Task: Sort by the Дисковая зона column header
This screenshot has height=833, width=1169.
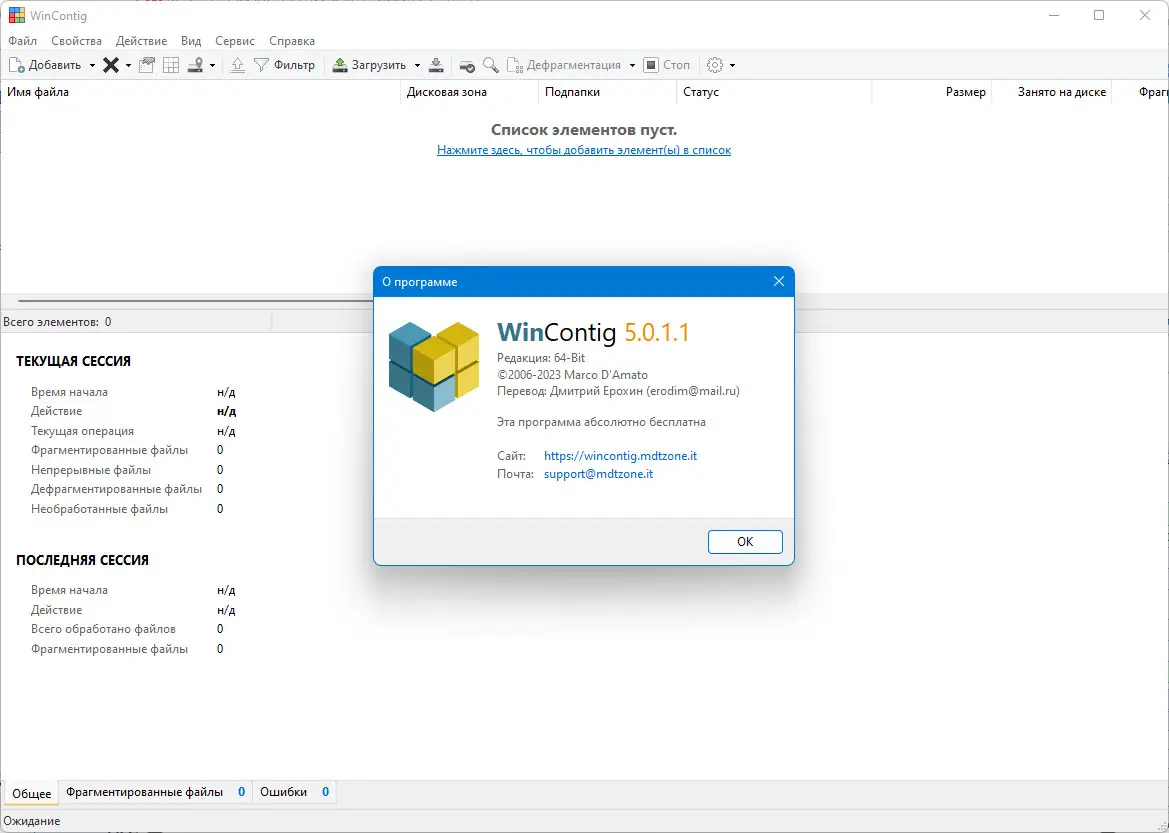Action: pos(470,92)
